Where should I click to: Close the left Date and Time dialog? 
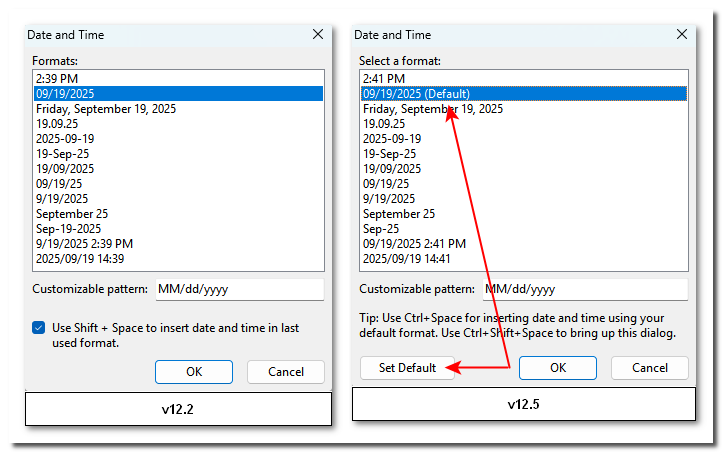coord(318,34)
